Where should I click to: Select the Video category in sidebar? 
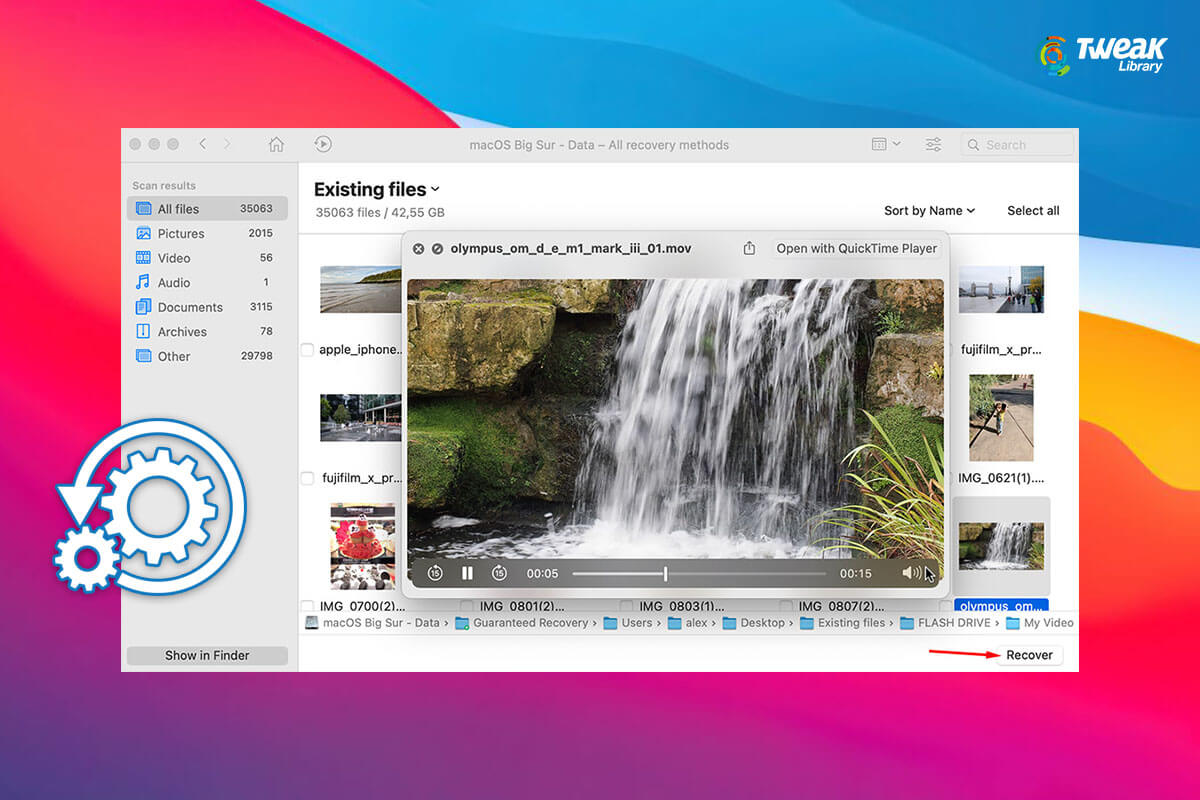pos(174,257)
